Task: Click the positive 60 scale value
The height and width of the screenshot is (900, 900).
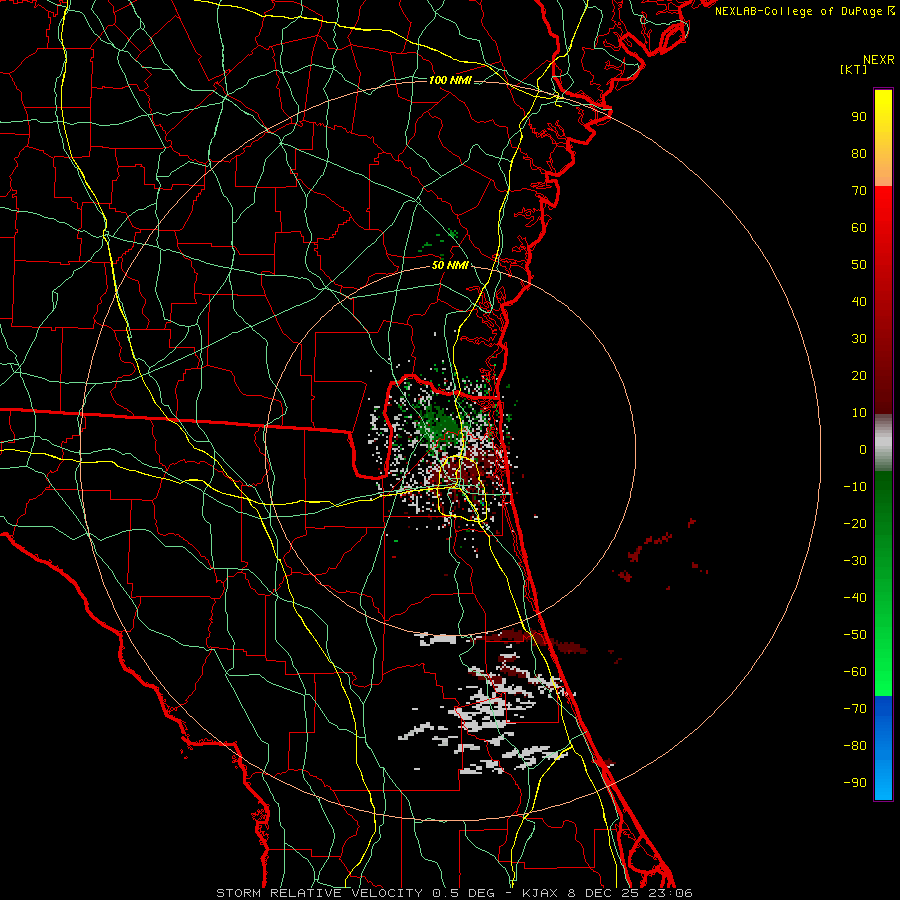Action: [x=859, y=227]
